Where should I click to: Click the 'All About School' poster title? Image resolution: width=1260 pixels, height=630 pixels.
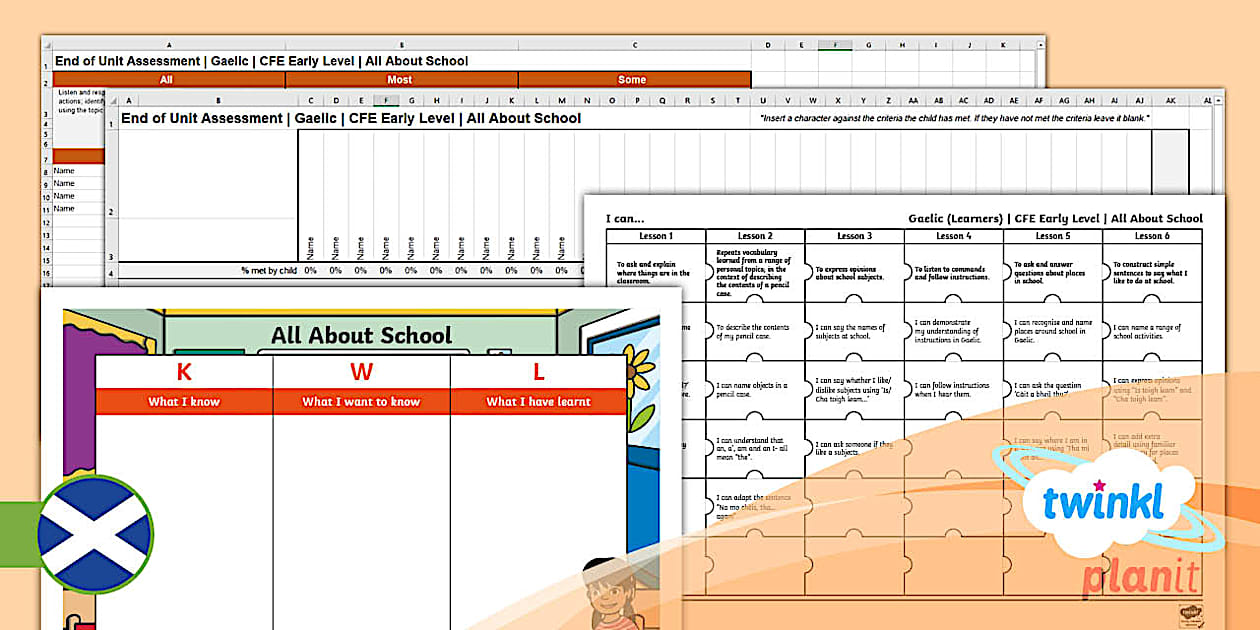[361, 336]
